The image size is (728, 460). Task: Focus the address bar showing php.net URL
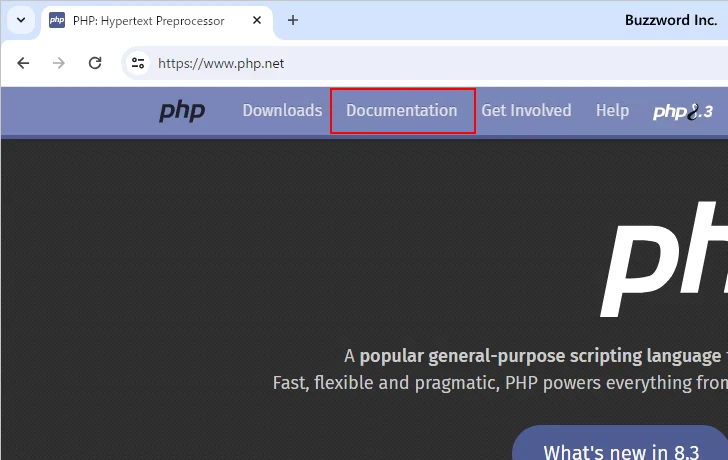[x=427, y=63]
